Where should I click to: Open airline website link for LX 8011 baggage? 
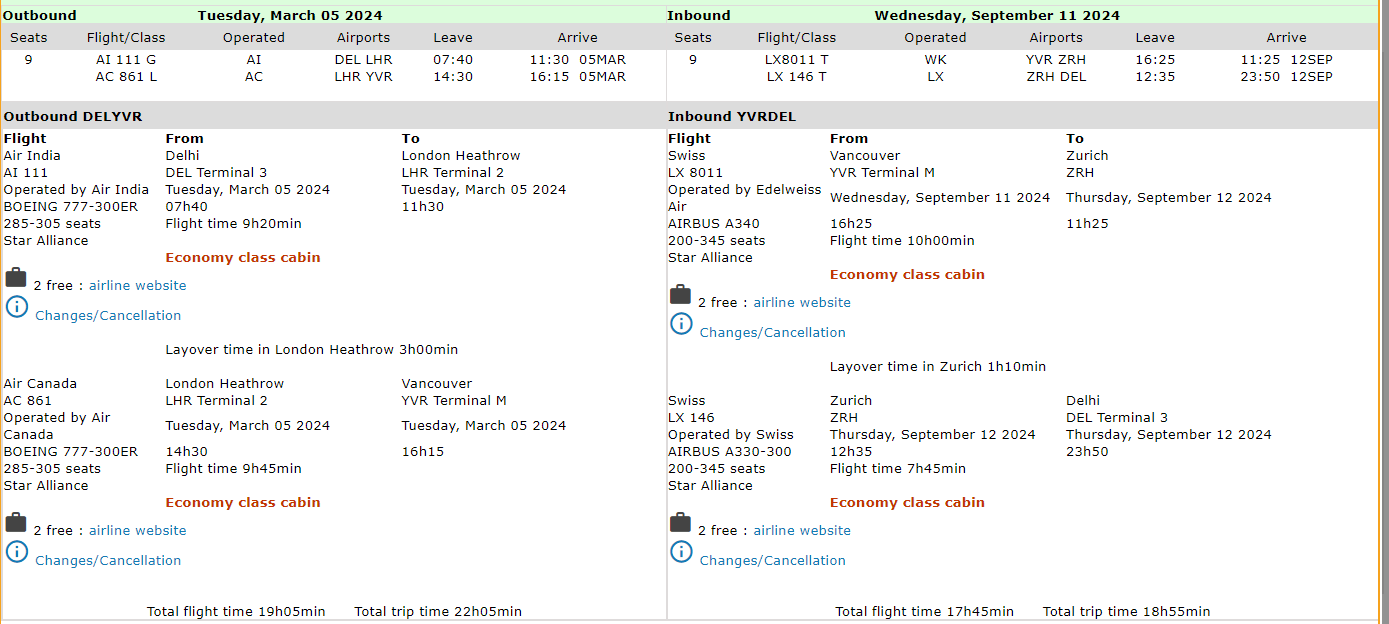coord(802,303)
